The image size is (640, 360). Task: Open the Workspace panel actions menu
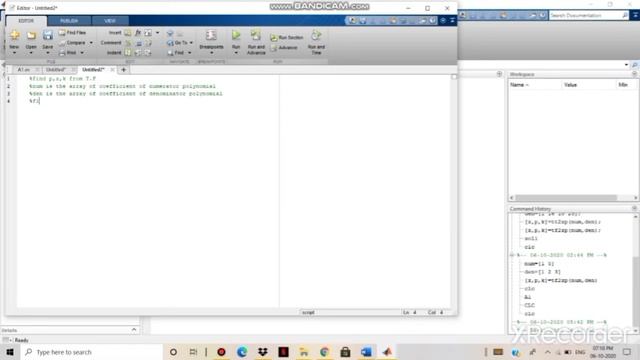pos(634,74)
